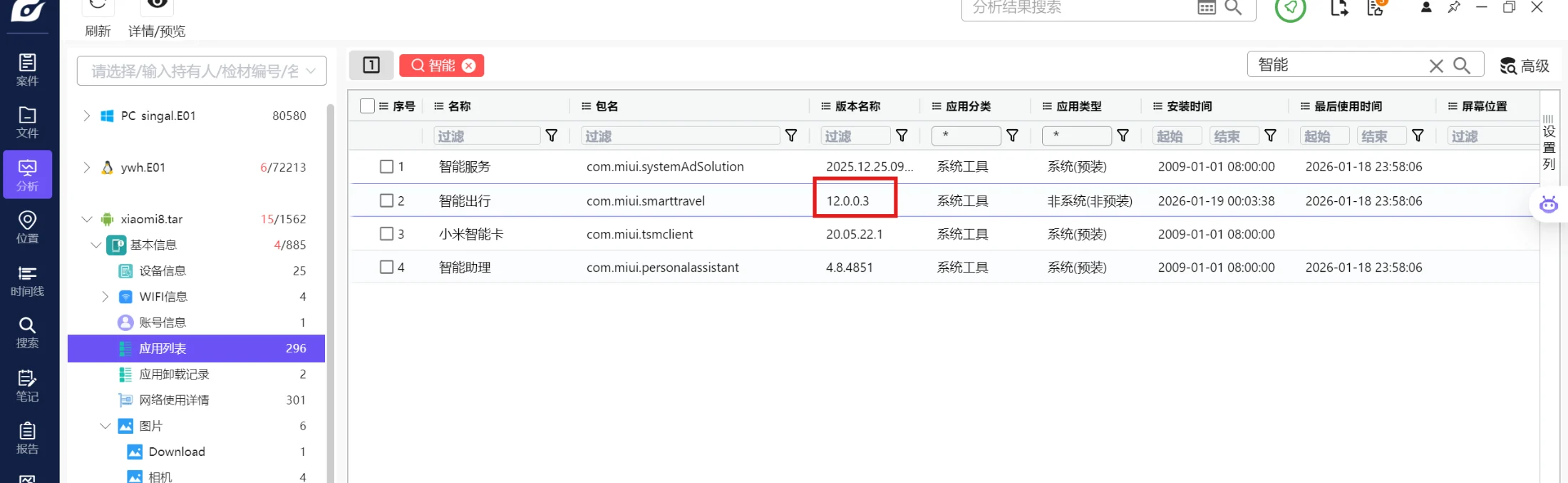Expand the PC singal.E01 tree node
The image size is (1568, 483).
(x=86, y=116)
